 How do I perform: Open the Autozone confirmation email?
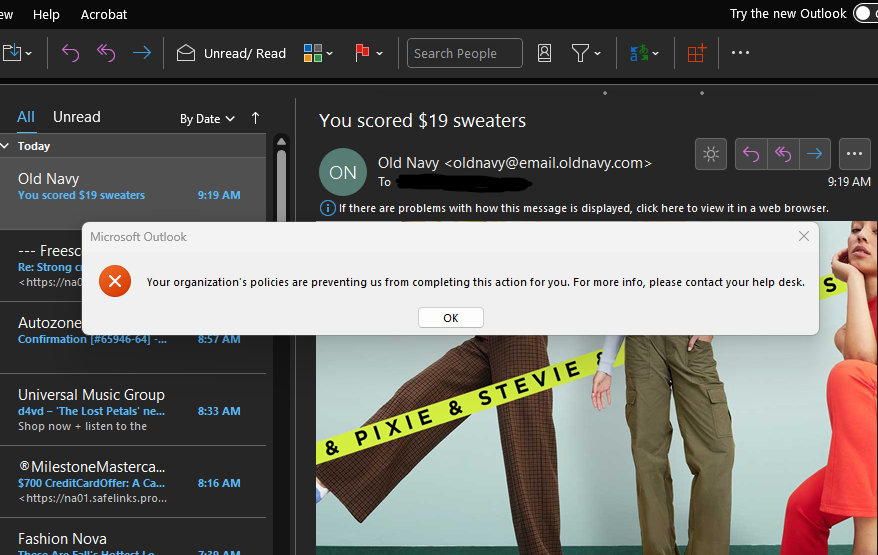pos(133,338)
